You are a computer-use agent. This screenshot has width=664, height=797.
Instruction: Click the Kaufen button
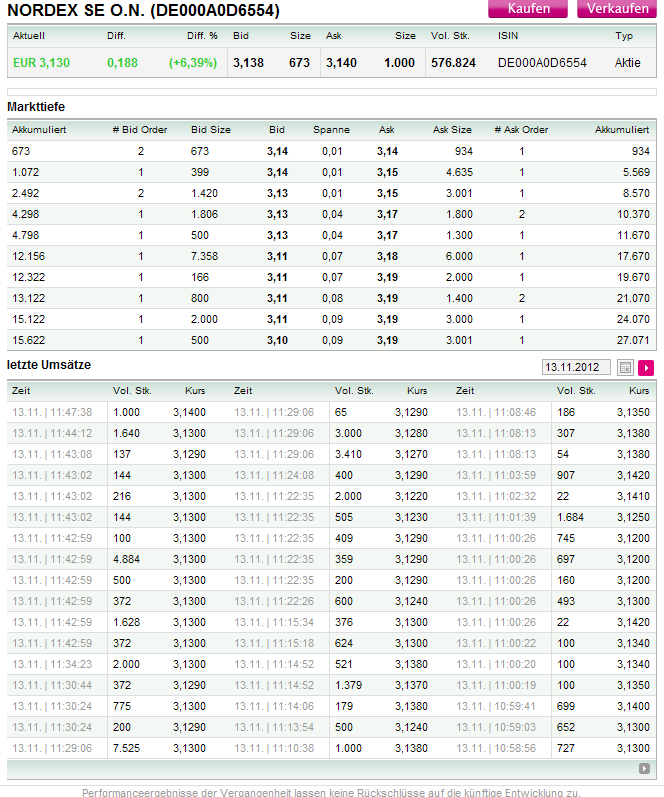(x=529, y=9)
